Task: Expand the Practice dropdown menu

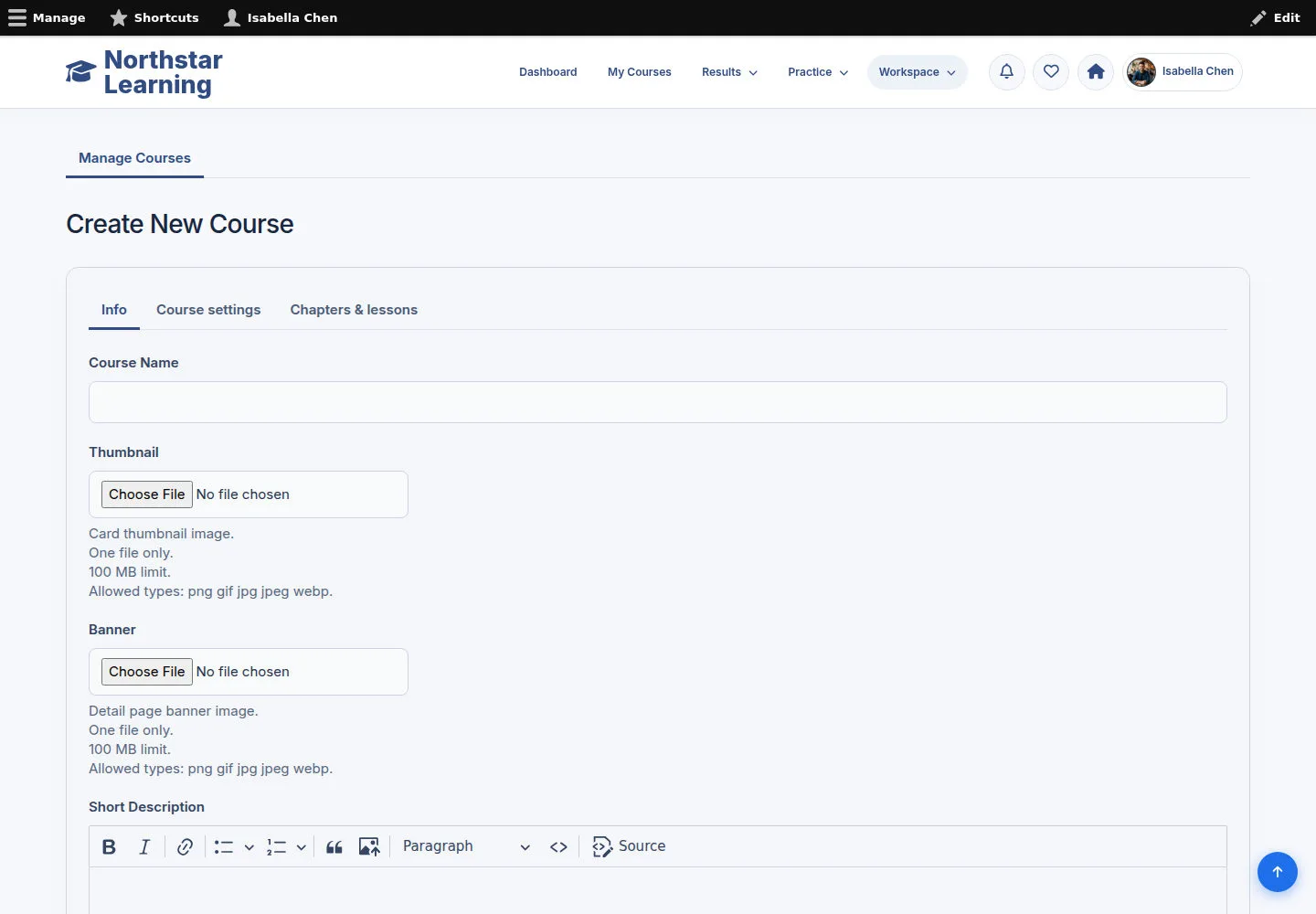Action: coord(818,72)
